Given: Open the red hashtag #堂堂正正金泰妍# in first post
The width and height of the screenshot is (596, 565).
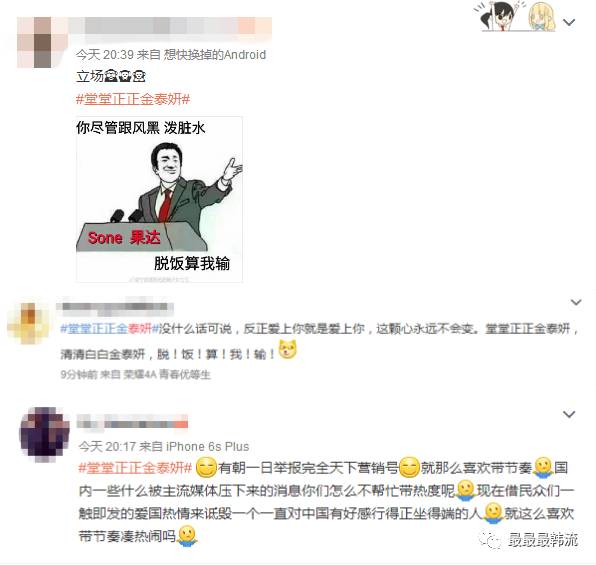Looking at the screenshot, I should [133, 99].
